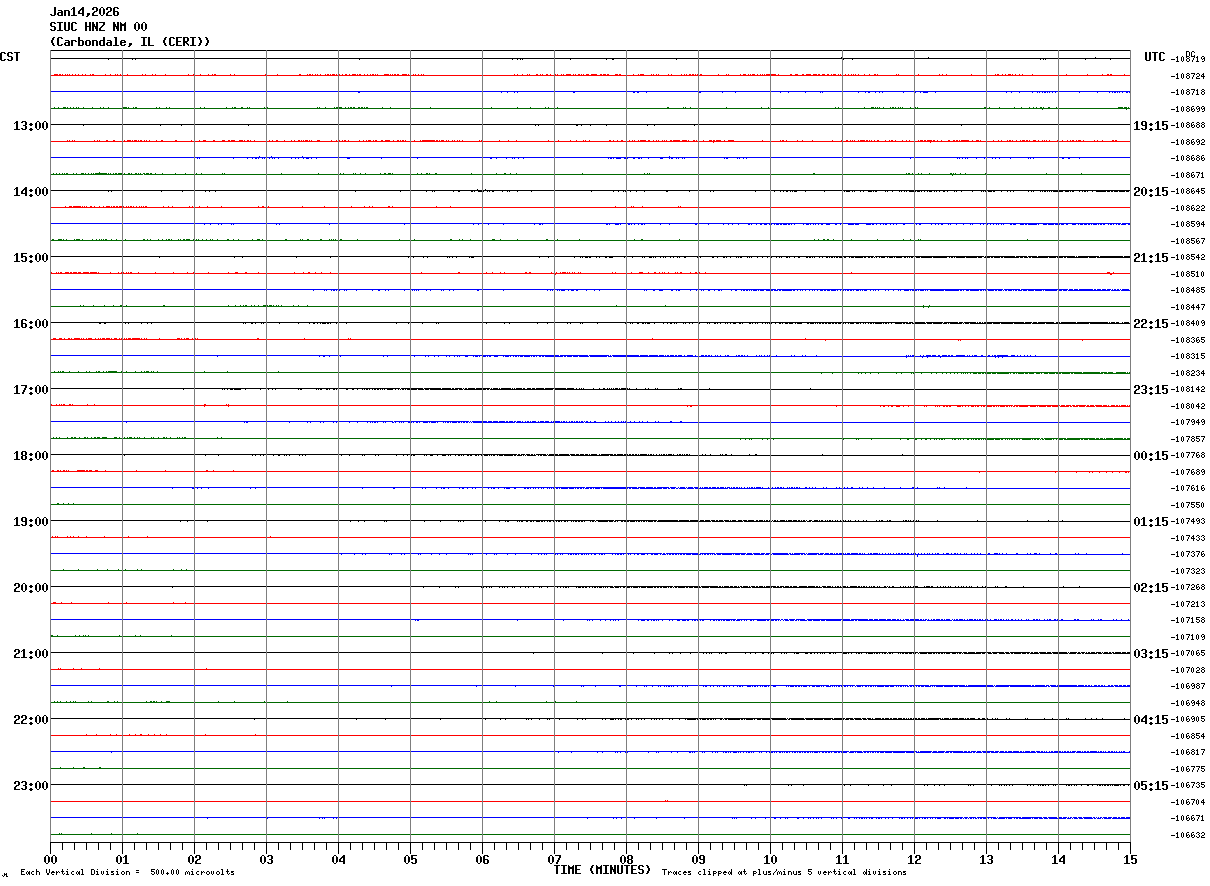The width and height of the screenshot is (1210, 886).
Task: Click minute 15 on the time axis
Action: (x=1130, y=859)
